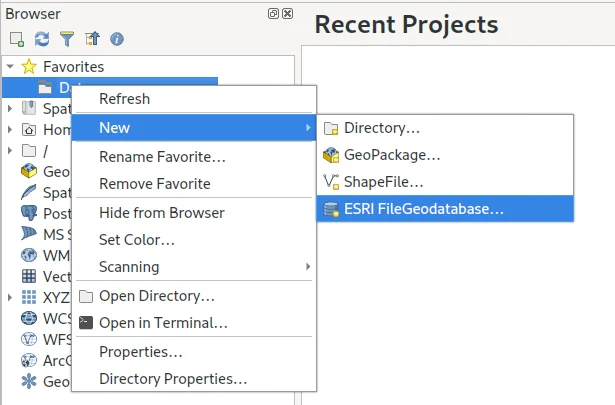Expand the Home folder tree arrow

10,130
